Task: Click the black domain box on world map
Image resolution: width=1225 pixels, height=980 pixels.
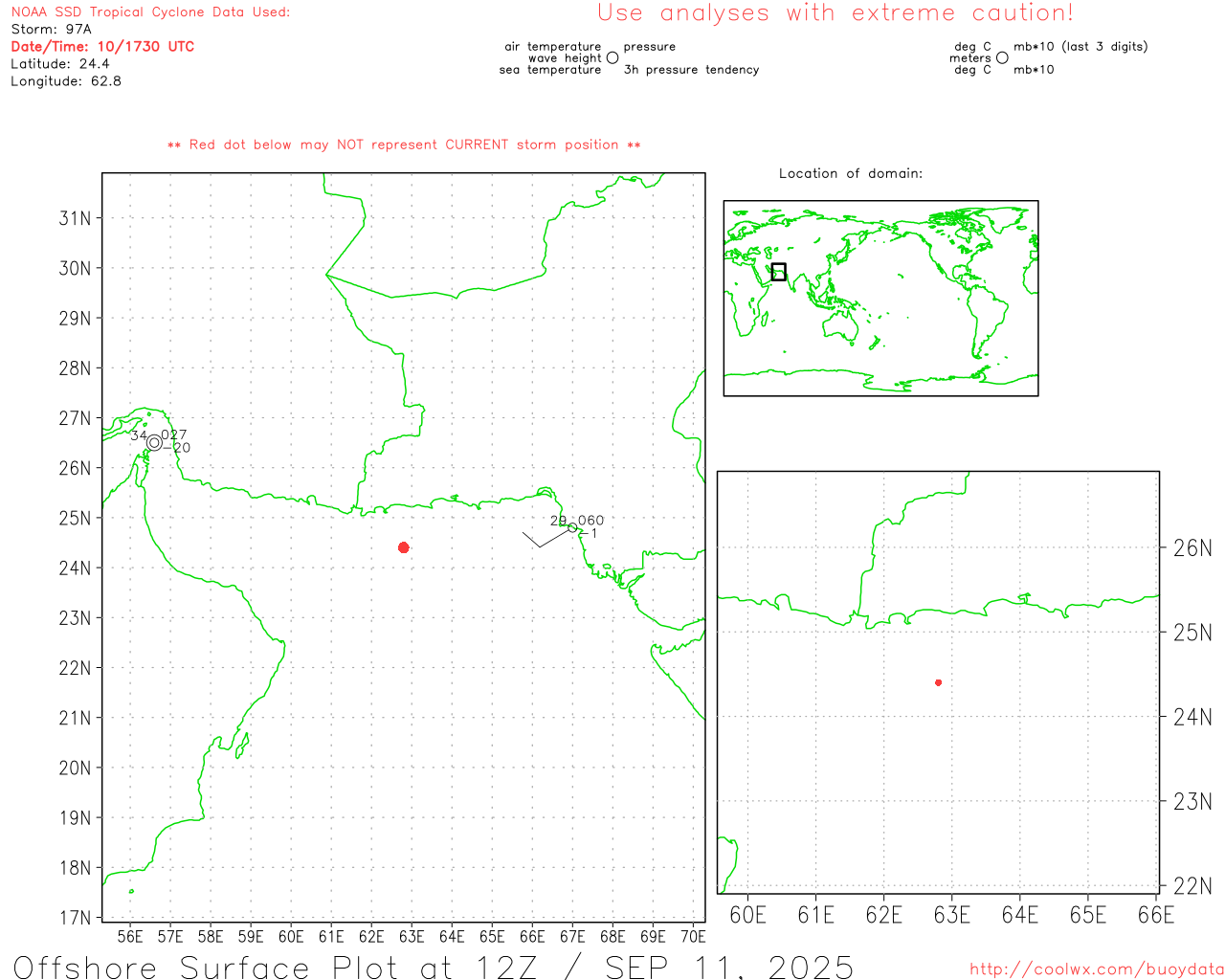Action: (779, 272)
